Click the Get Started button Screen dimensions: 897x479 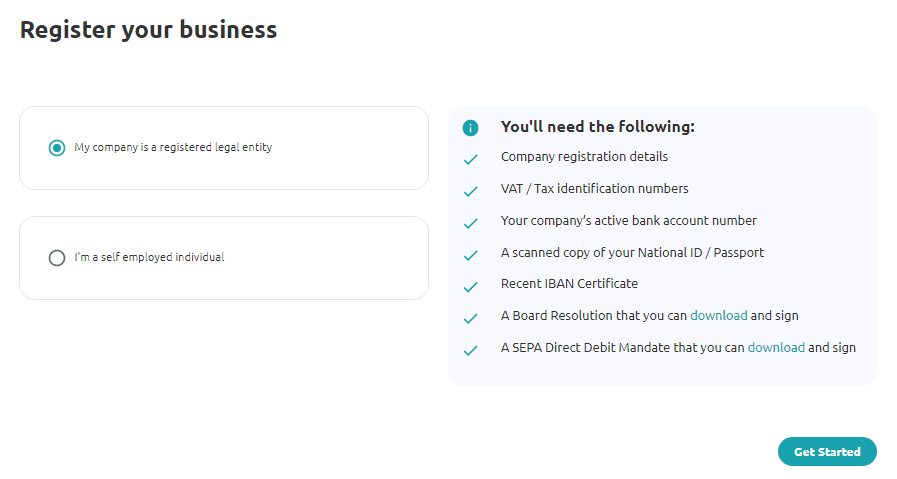coord(827,452)
